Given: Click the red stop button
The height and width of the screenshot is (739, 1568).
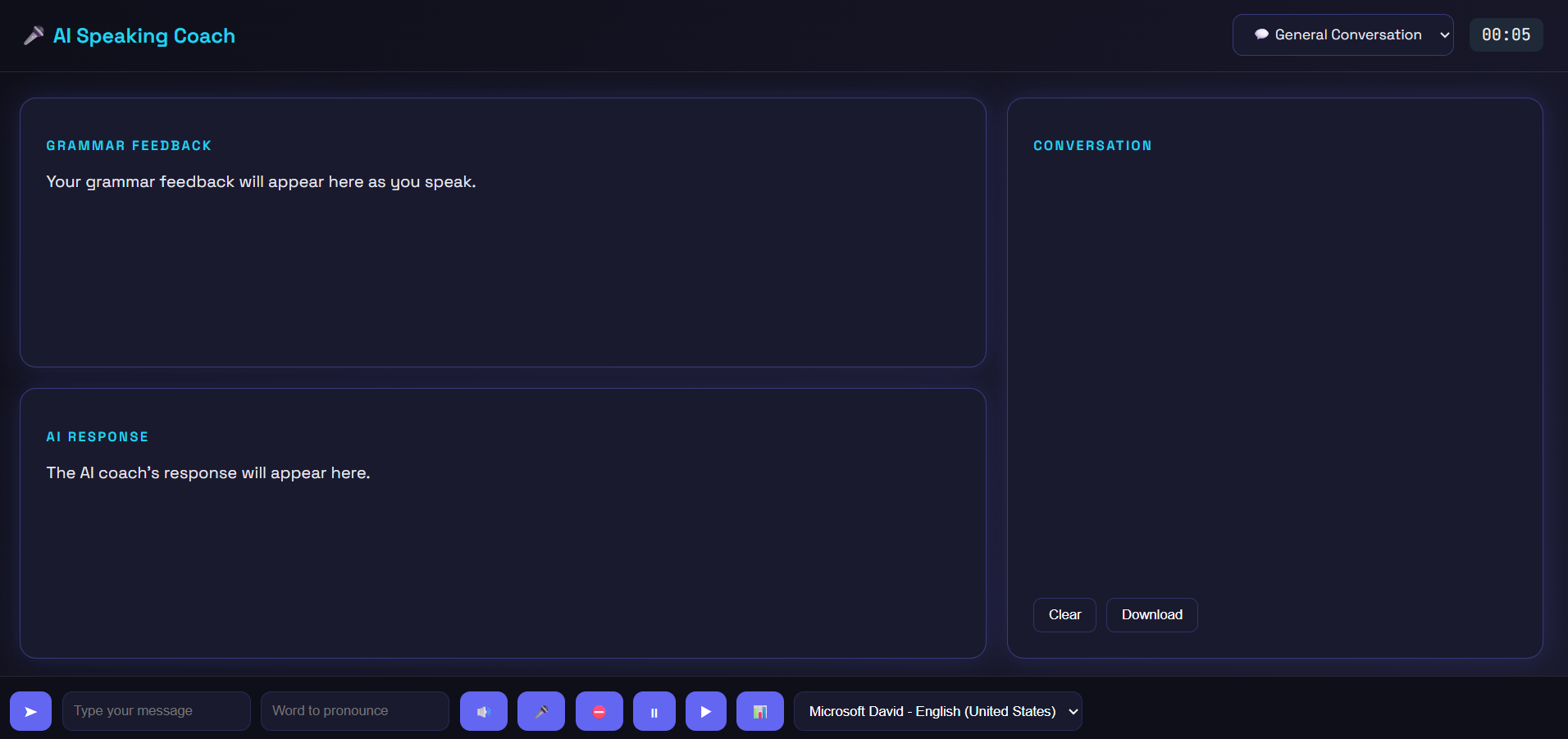Looking at the screenshot, I should [599, 711].
